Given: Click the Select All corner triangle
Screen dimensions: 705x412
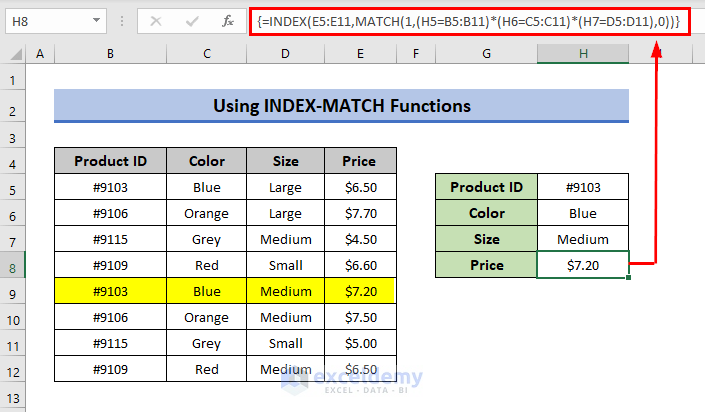Looking at the screenshot, I should click(14, 54).
